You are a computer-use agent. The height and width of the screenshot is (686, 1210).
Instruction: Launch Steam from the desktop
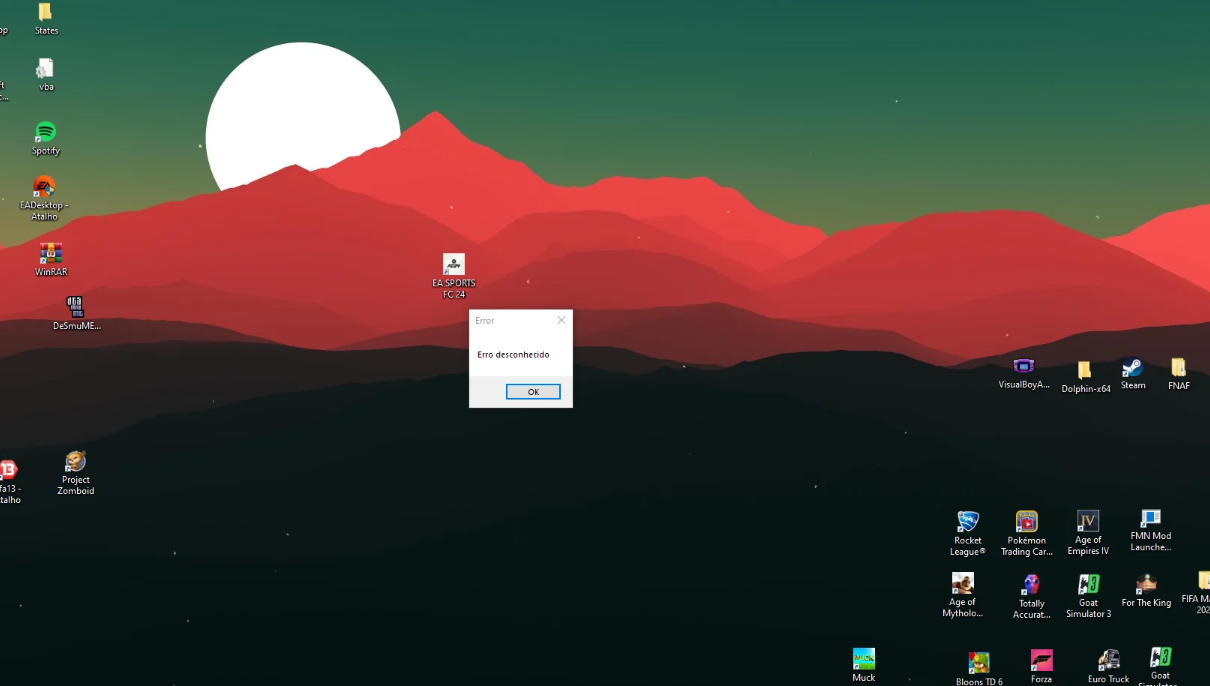pyautogui.click(x=1132, y=370)
